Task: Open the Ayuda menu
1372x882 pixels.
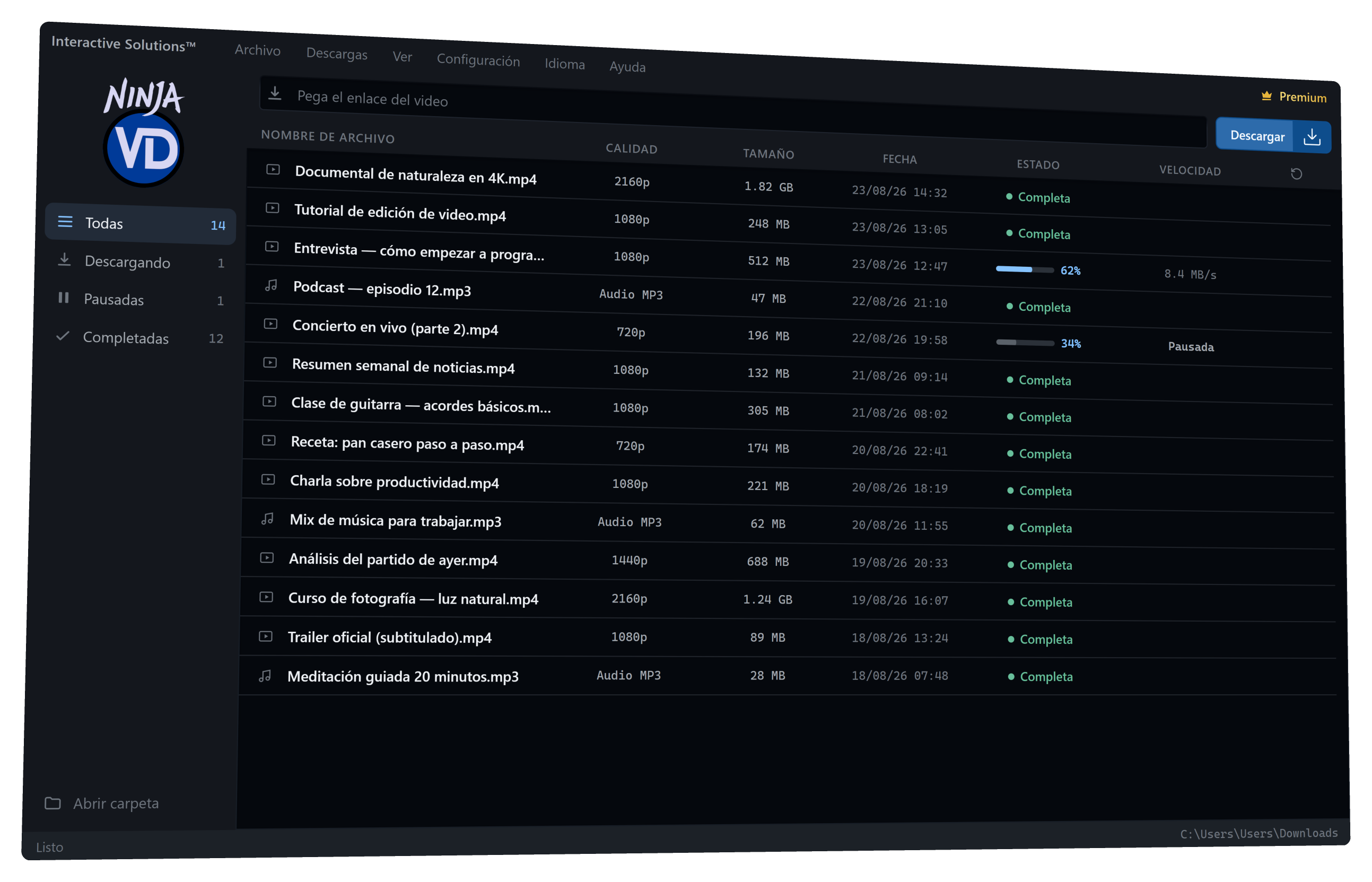Action: pos(627,66)
